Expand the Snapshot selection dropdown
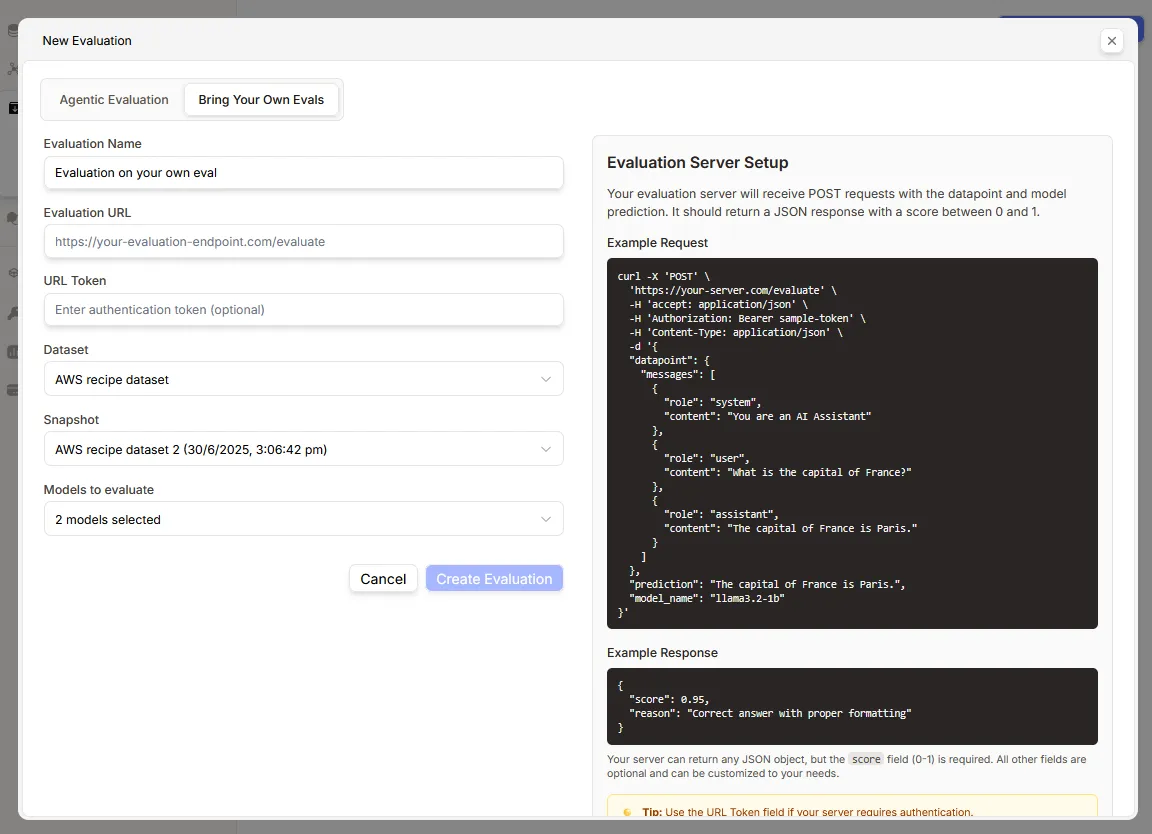Viewport: 1152px width, 834px height. pos(303,448)
